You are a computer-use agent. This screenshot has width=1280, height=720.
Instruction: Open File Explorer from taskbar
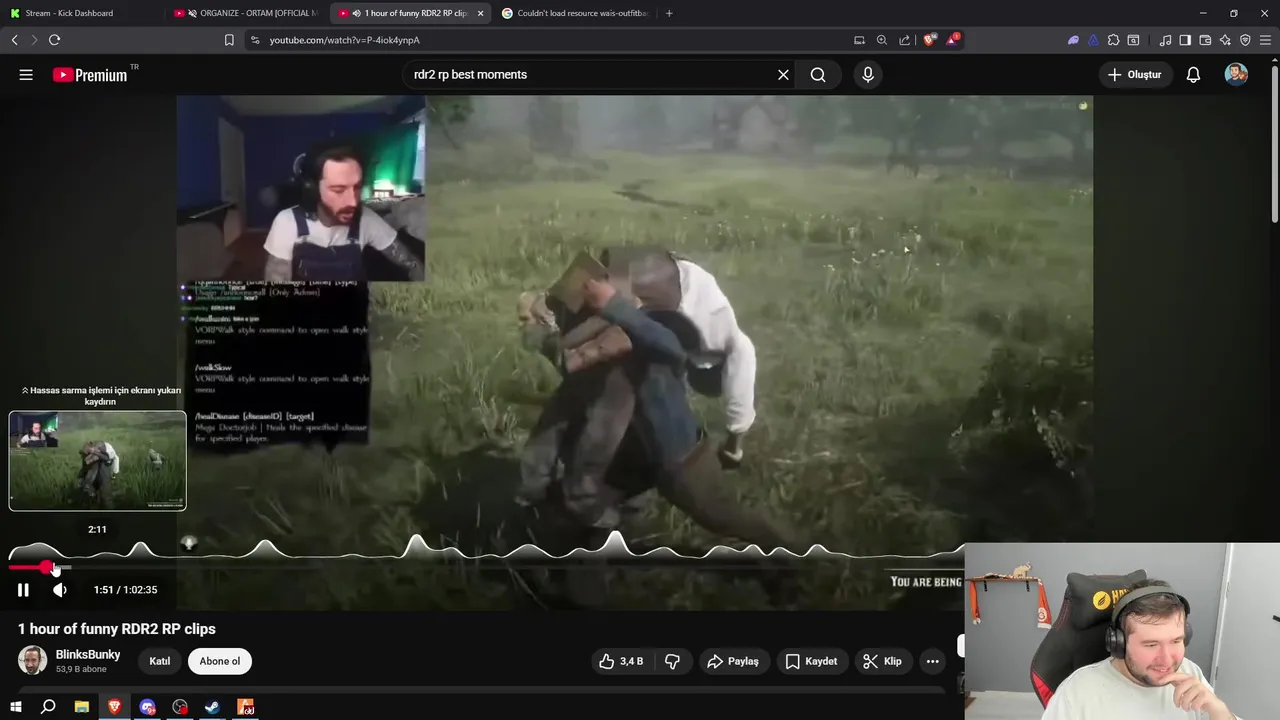(82, 707)
